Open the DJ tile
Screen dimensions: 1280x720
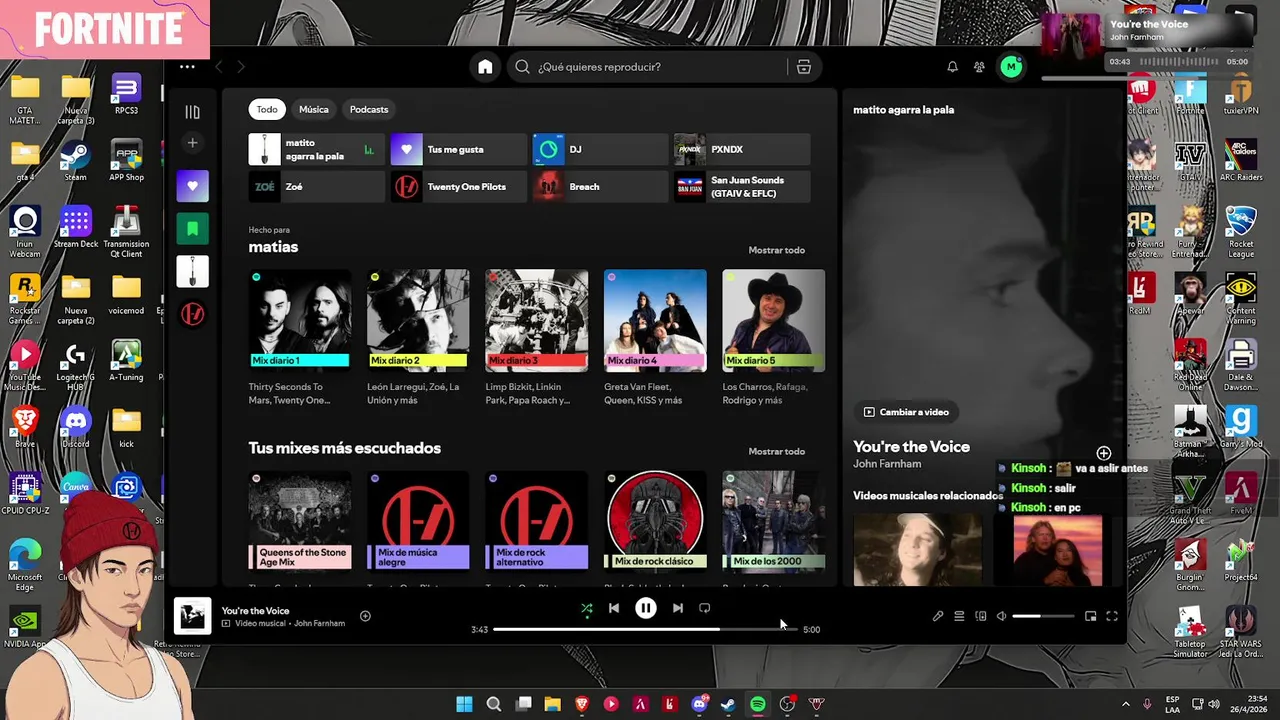tap(600, 149)
